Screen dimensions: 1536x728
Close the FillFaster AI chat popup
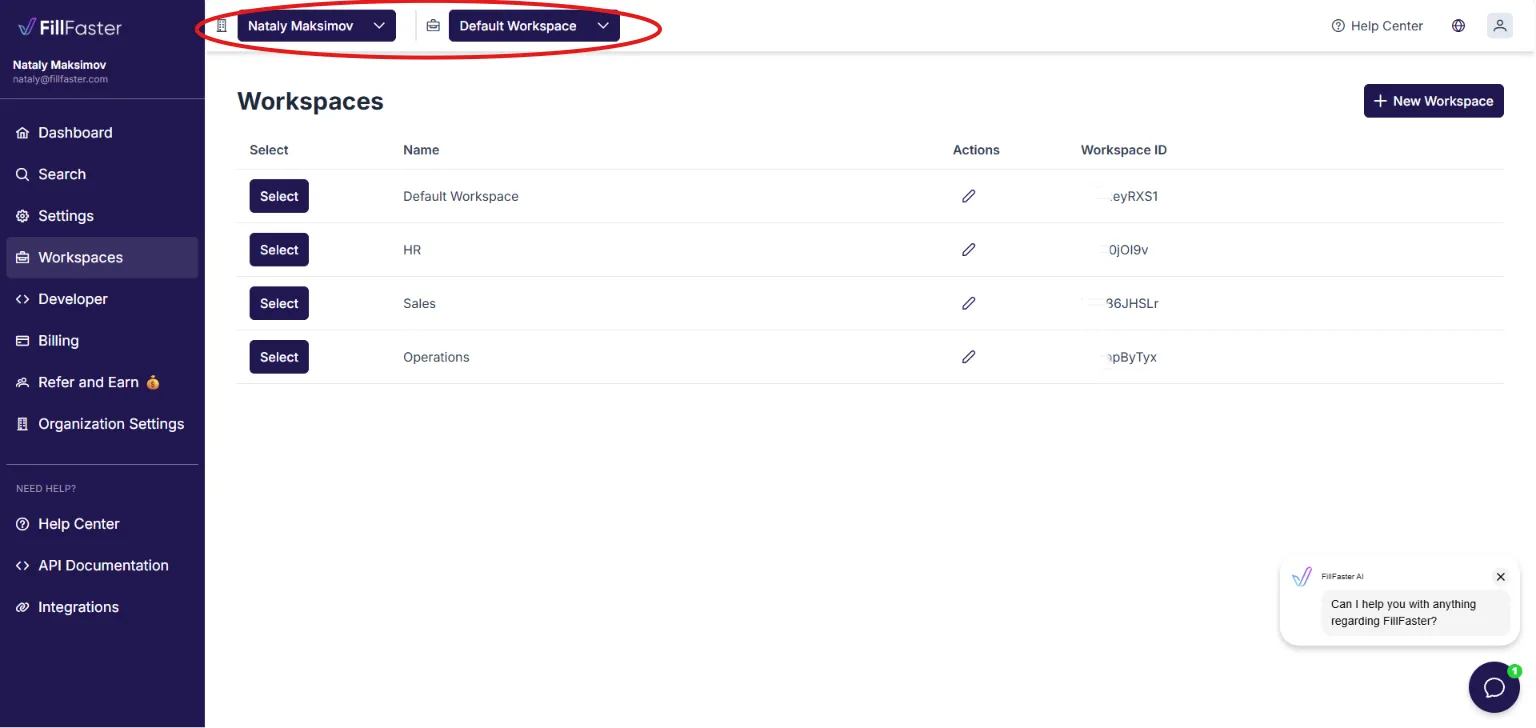click(1500, 577)
